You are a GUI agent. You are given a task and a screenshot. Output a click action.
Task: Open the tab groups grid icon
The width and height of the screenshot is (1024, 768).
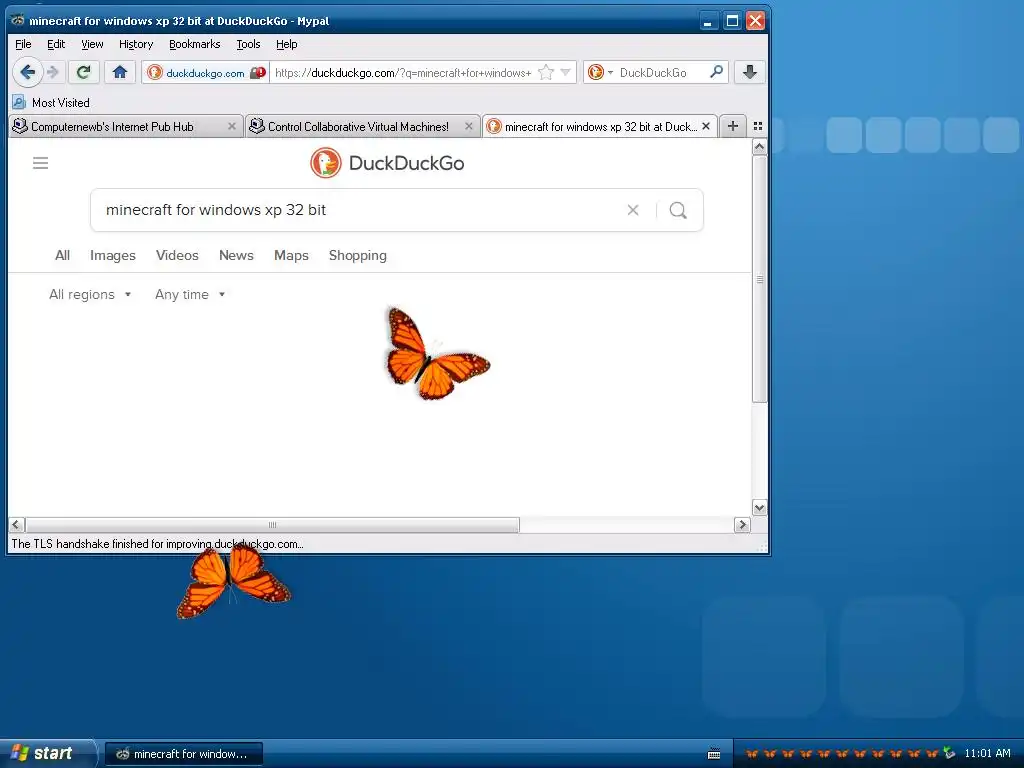pyautogui.click(x=758, y=126)
